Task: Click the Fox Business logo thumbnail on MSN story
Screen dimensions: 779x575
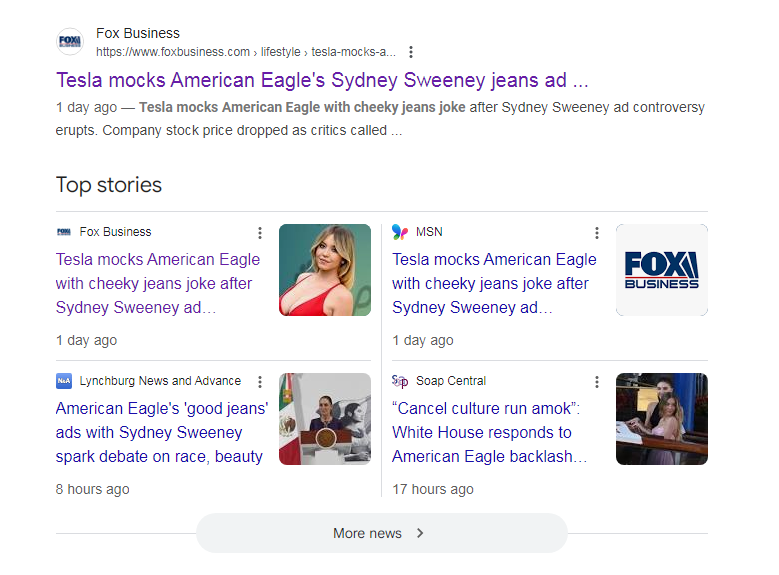Action: coord(662,270)
